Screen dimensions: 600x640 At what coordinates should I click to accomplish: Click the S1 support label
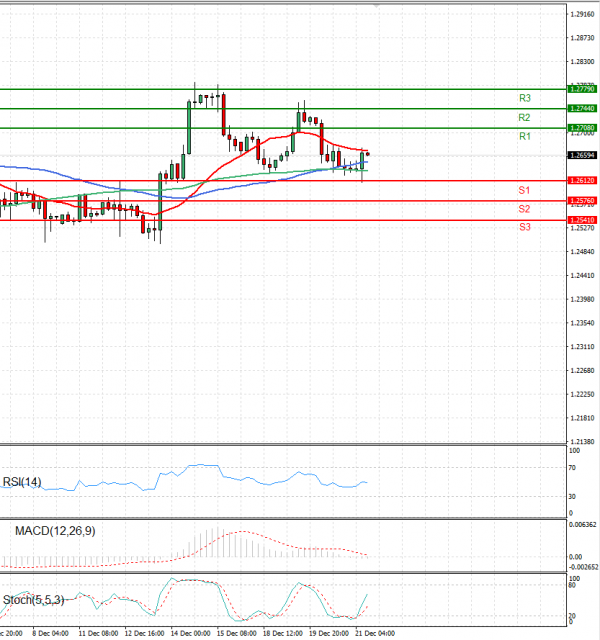tap(524, 190)
